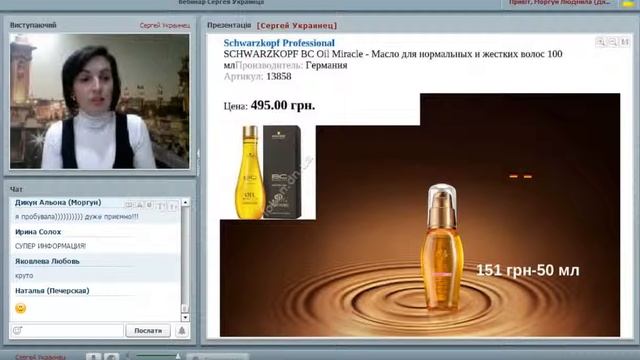Viewport: 640px width, 360px height.
Task: Click the chat scrollbar thumb
Action: click(185, 308)
